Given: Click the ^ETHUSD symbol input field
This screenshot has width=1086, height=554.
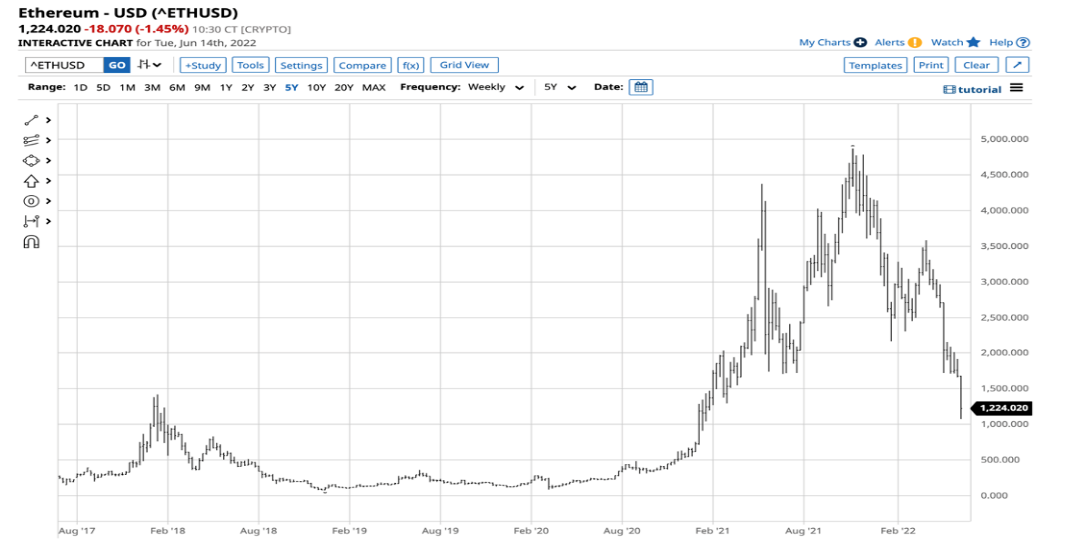Looking at the screenshot, I should [64, 65].
